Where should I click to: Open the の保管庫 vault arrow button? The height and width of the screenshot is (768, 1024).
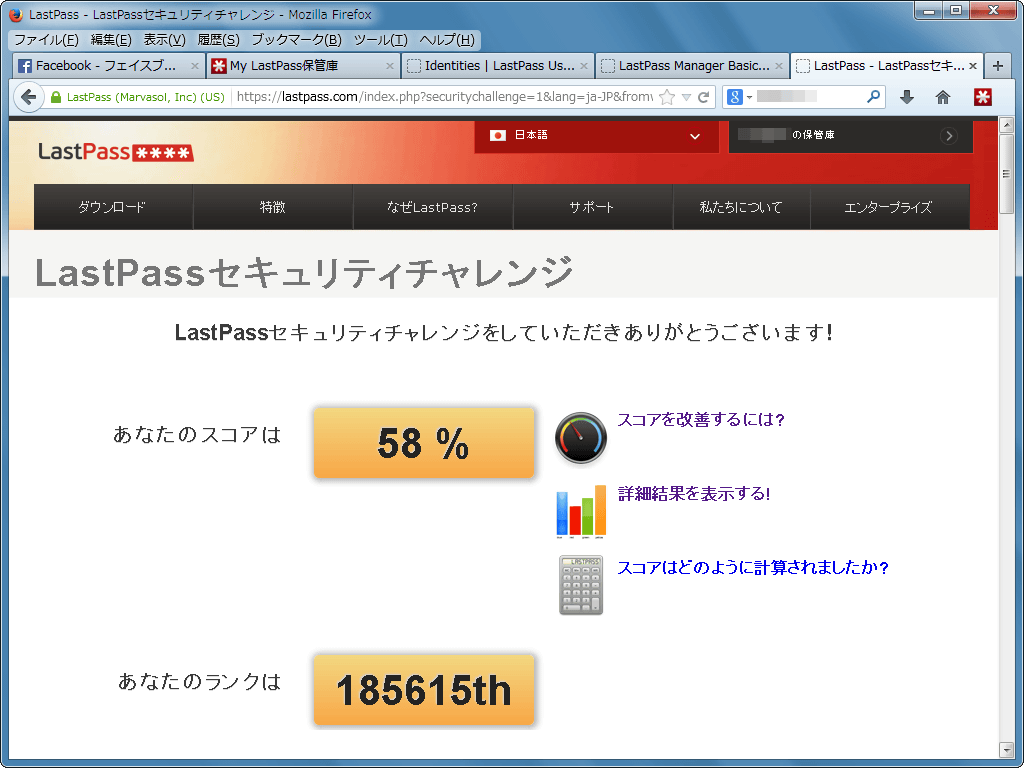click(x=948, y=136)
